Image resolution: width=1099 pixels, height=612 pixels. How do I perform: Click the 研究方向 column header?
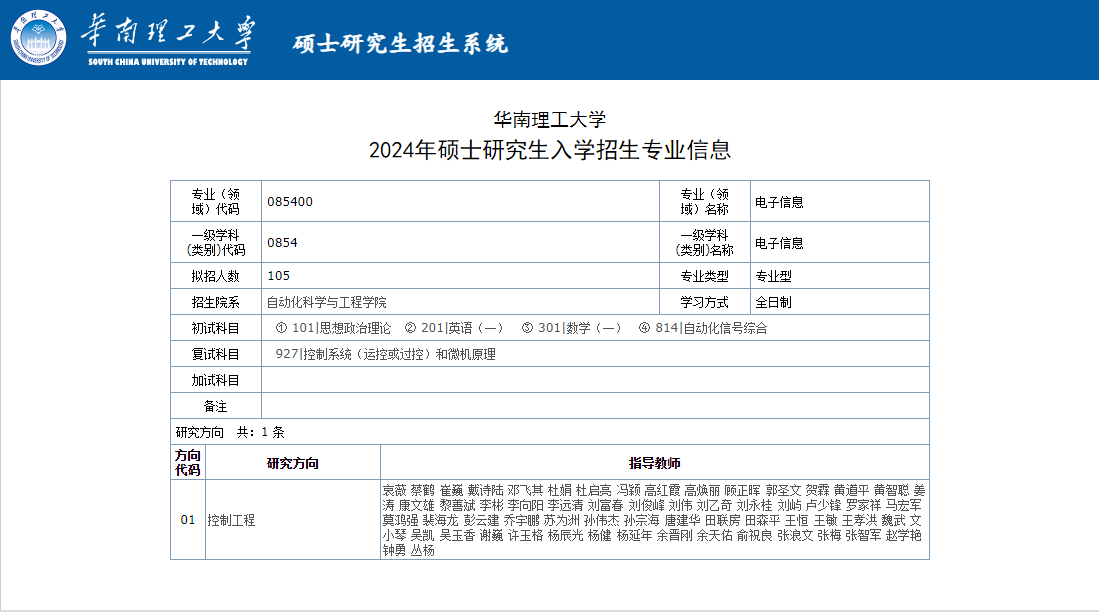point(293,463)
